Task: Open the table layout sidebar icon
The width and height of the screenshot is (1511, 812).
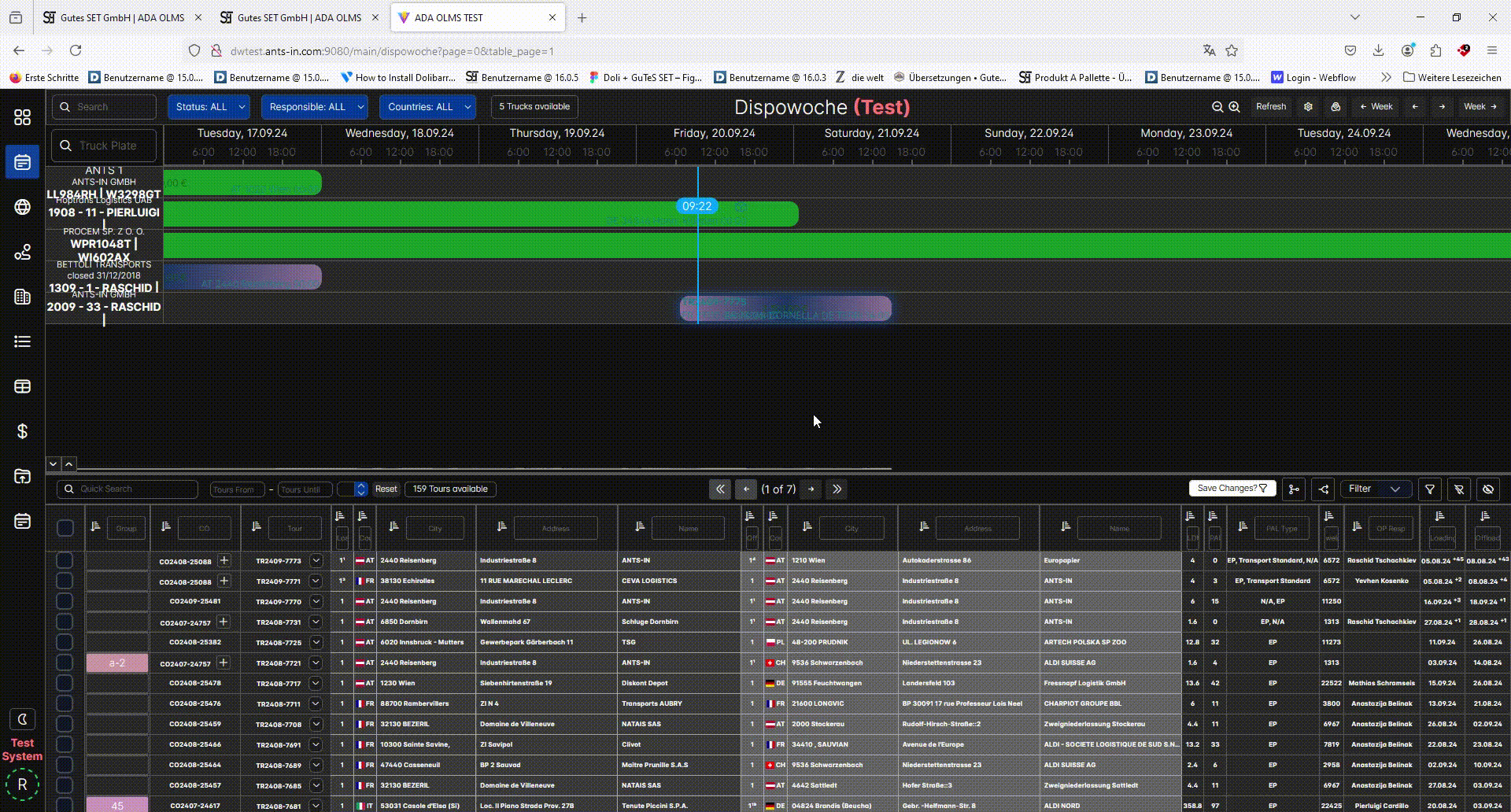Action: click(x=22, y=386)
